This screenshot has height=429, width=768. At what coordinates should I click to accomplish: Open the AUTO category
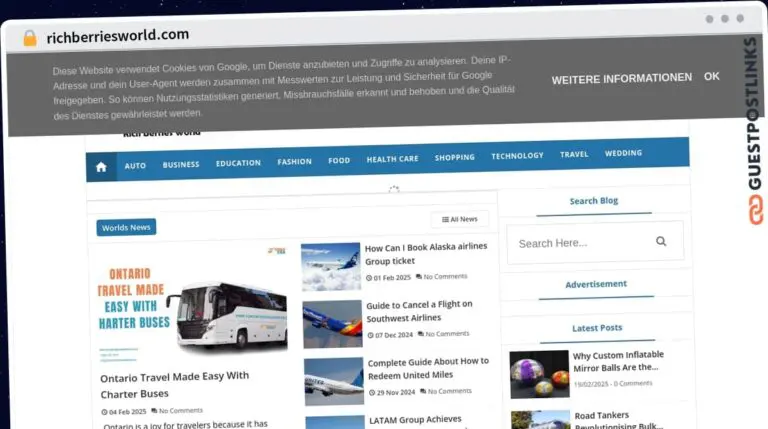coord(135,166)
